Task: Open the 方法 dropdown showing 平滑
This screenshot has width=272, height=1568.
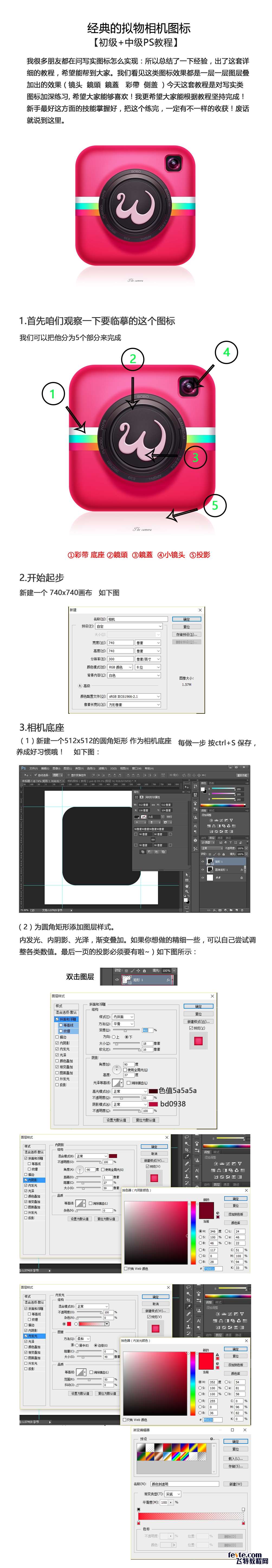Action: (124, 1023)
